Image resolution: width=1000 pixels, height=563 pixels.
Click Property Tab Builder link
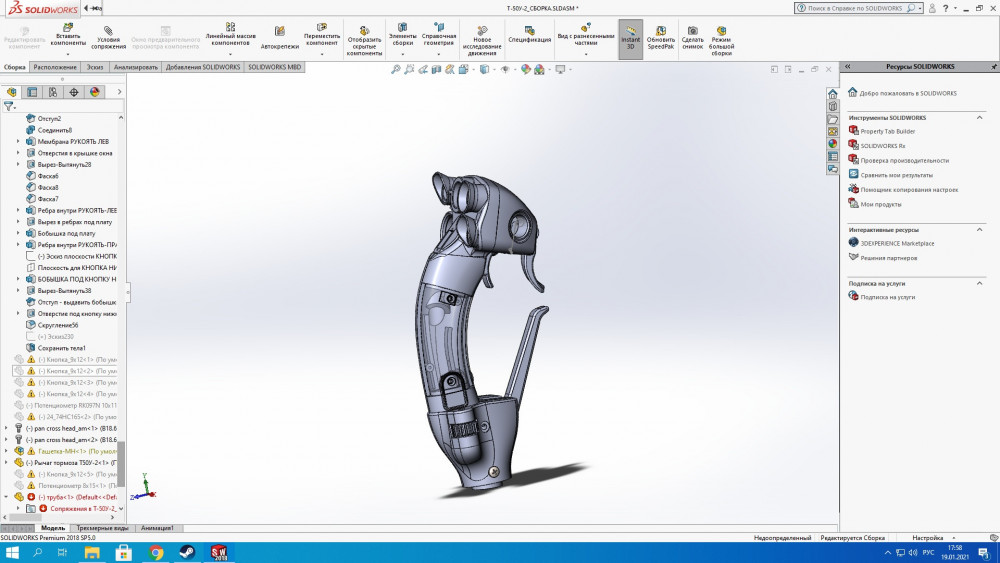(887, 131)
